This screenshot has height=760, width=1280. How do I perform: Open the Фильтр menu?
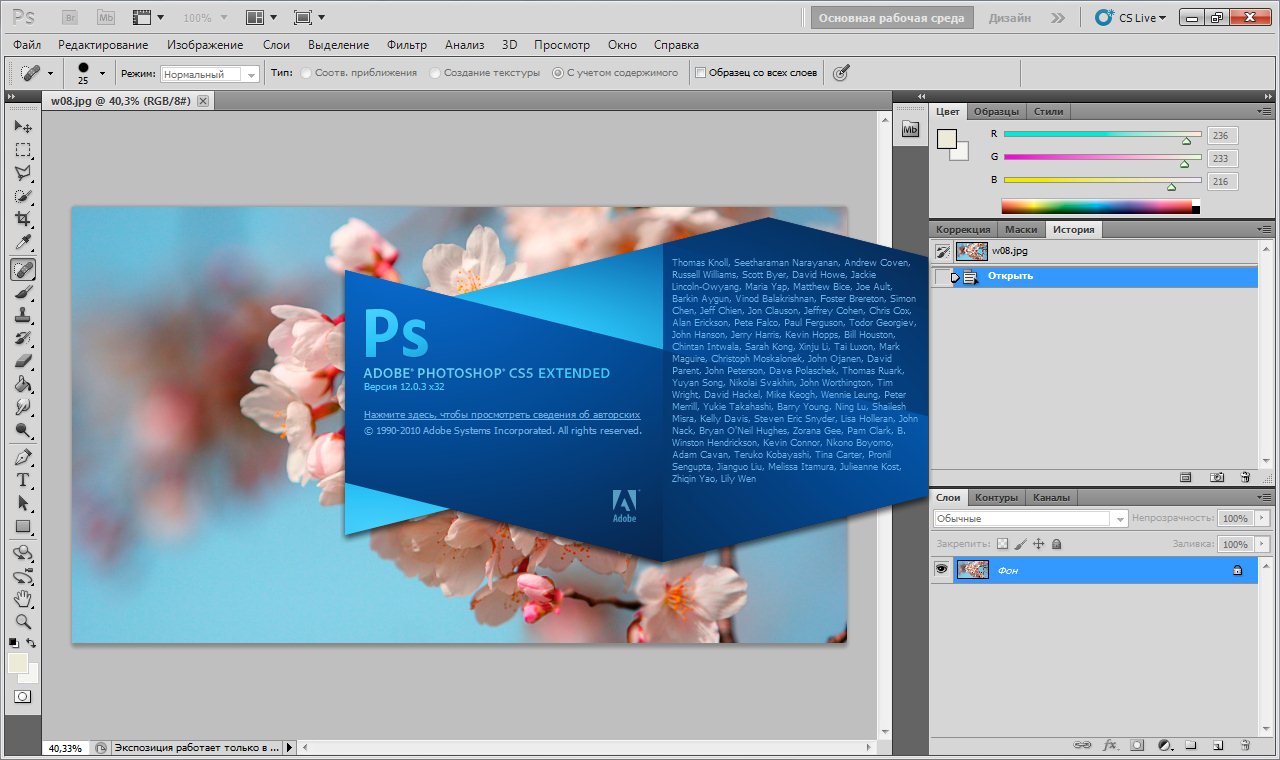[x=407, y=45]
